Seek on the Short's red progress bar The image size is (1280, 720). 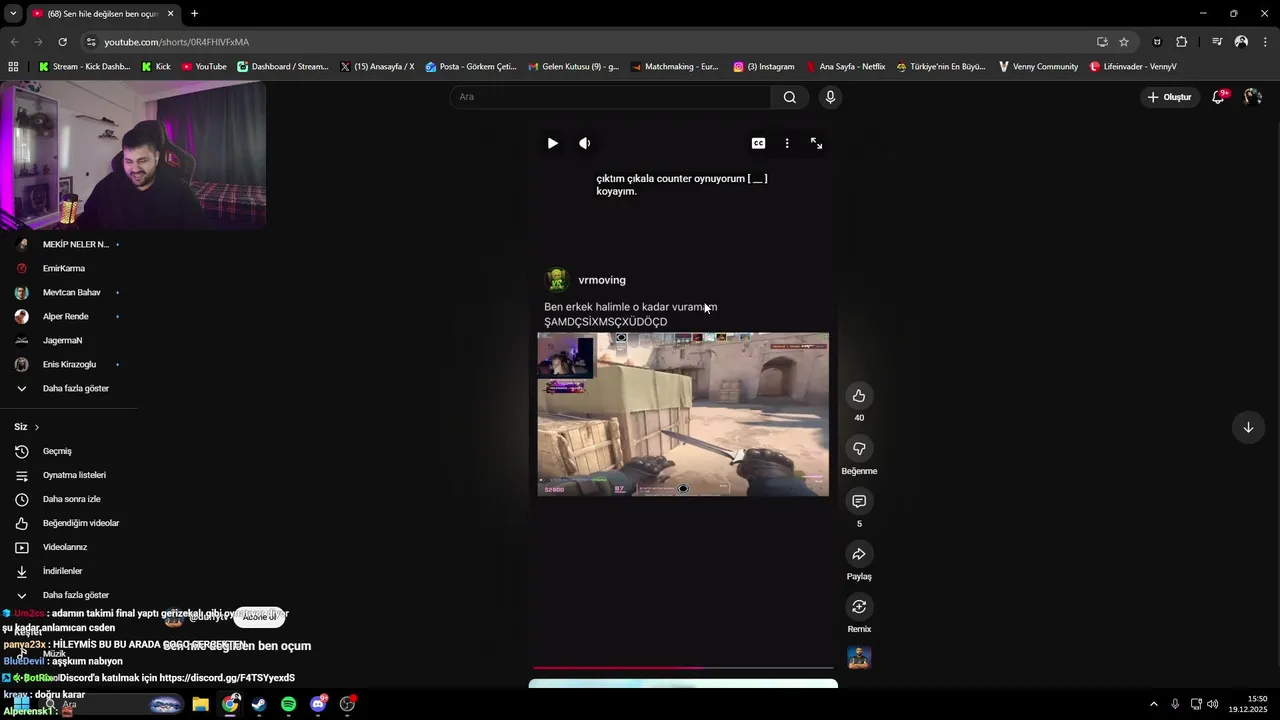(683, 667)
